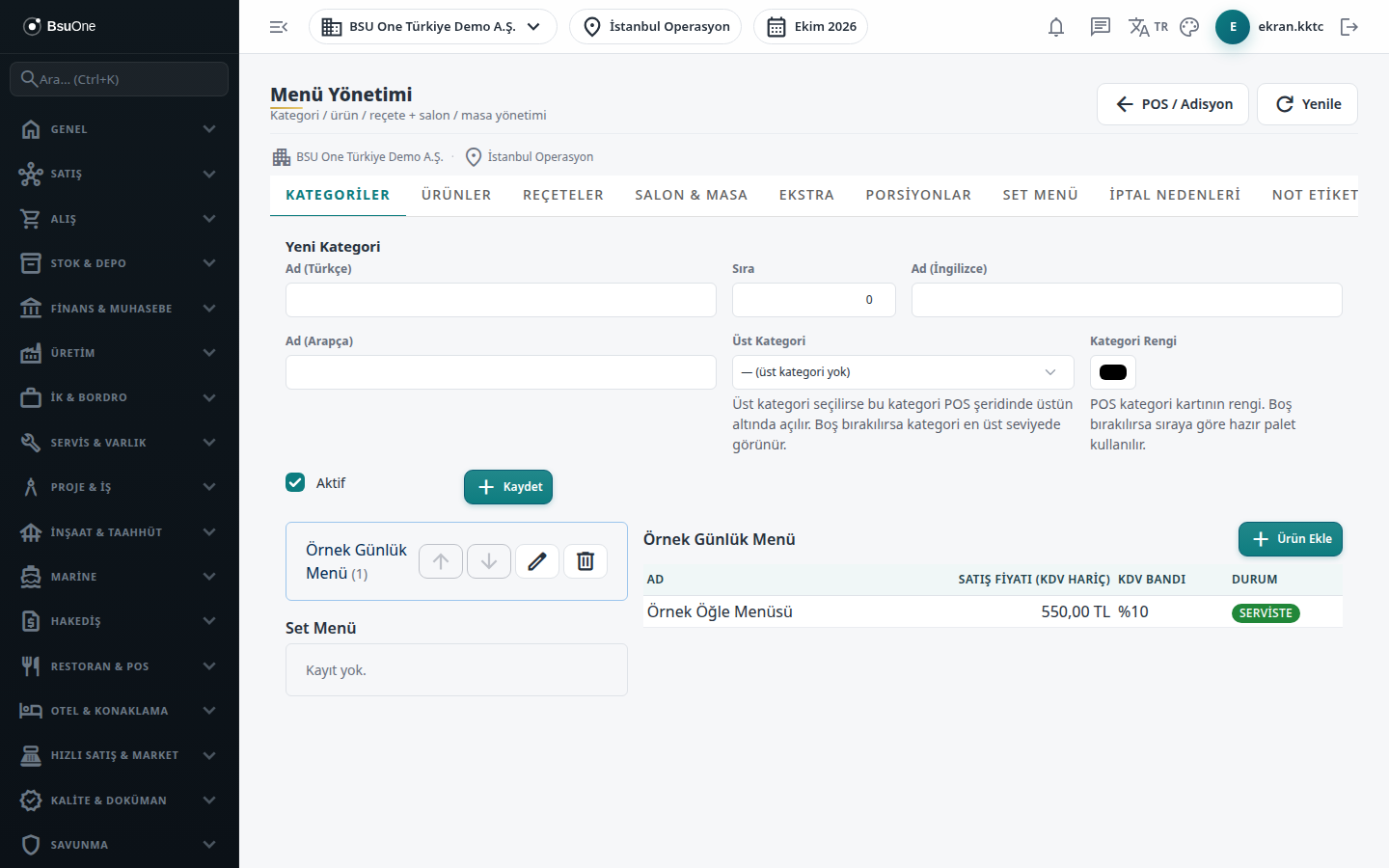The image size is (1389, 868).
Task: Change the language via the TR translate icon
Action: point(1148,27)
